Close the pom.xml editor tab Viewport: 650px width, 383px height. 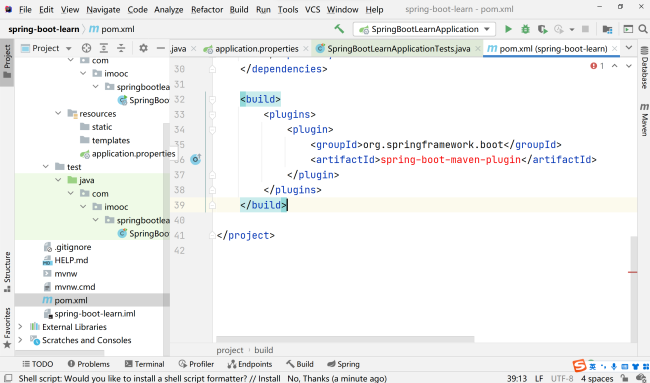614,48
